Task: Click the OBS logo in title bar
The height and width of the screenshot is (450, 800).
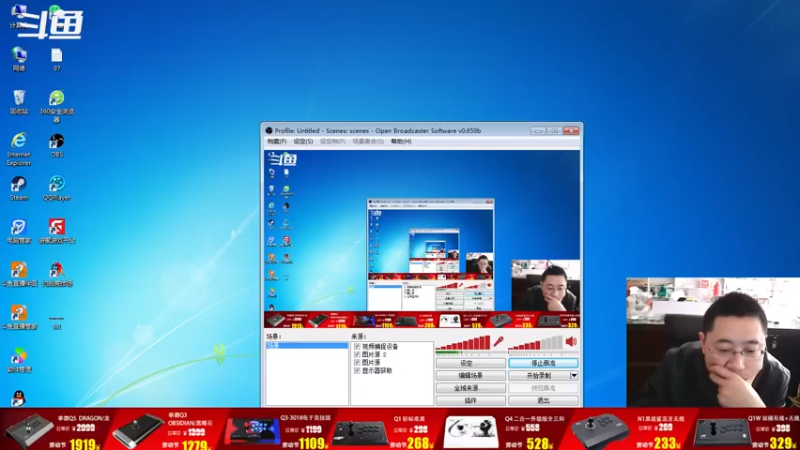Action: pos(269,131)
